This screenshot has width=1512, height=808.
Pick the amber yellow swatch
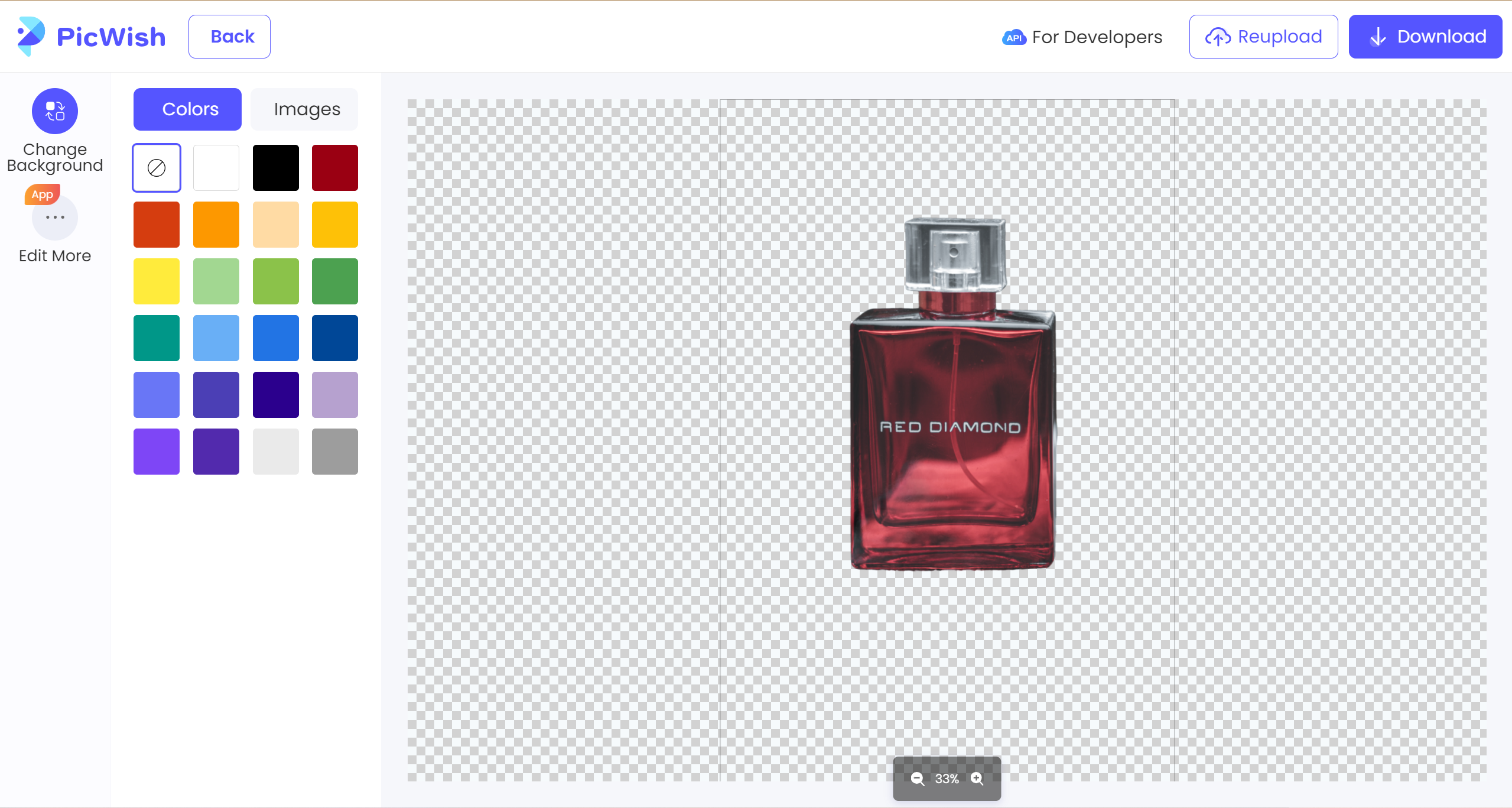pyautogui.click(x=335, y=225)
